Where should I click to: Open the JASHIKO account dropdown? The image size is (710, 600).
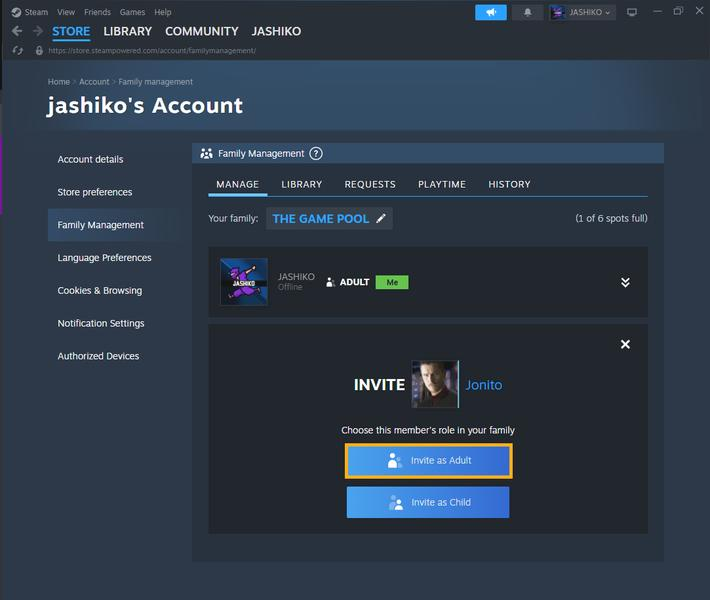point(582,12)
